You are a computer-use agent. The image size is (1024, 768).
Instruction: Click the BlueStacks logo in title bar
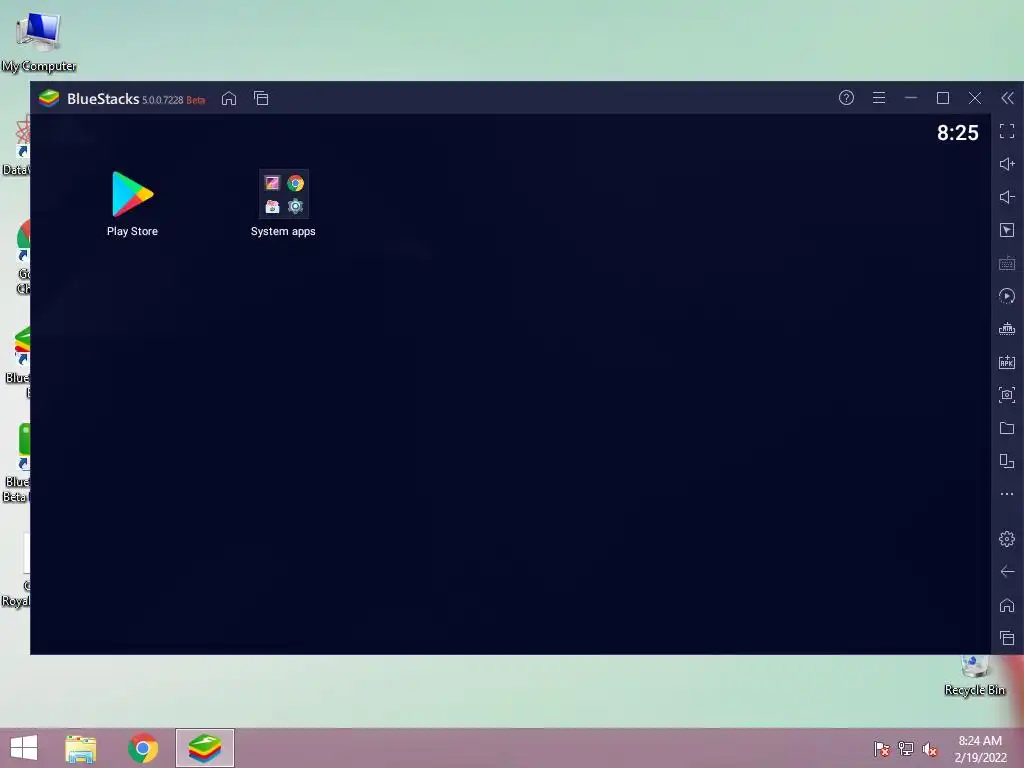(x=49, y=99)
